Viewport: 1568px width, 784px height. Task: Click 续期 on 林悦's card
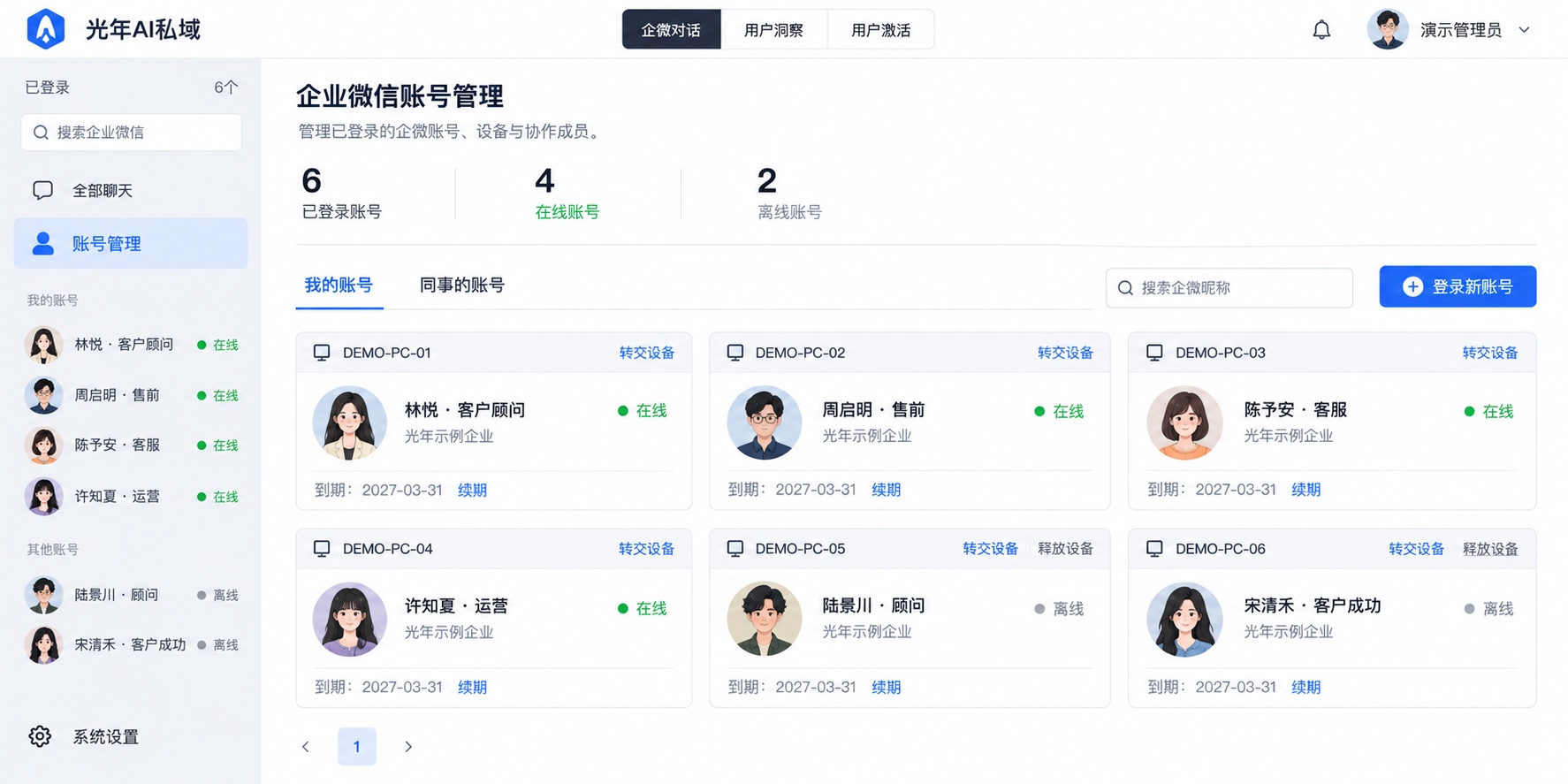click(472, 491)
